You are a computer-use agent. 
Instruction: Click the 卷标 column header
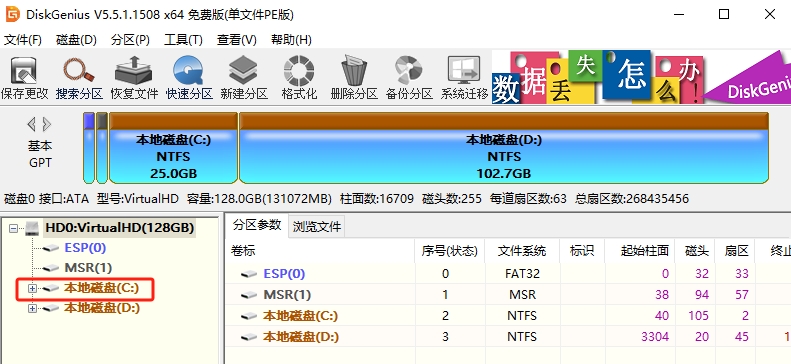320,251
